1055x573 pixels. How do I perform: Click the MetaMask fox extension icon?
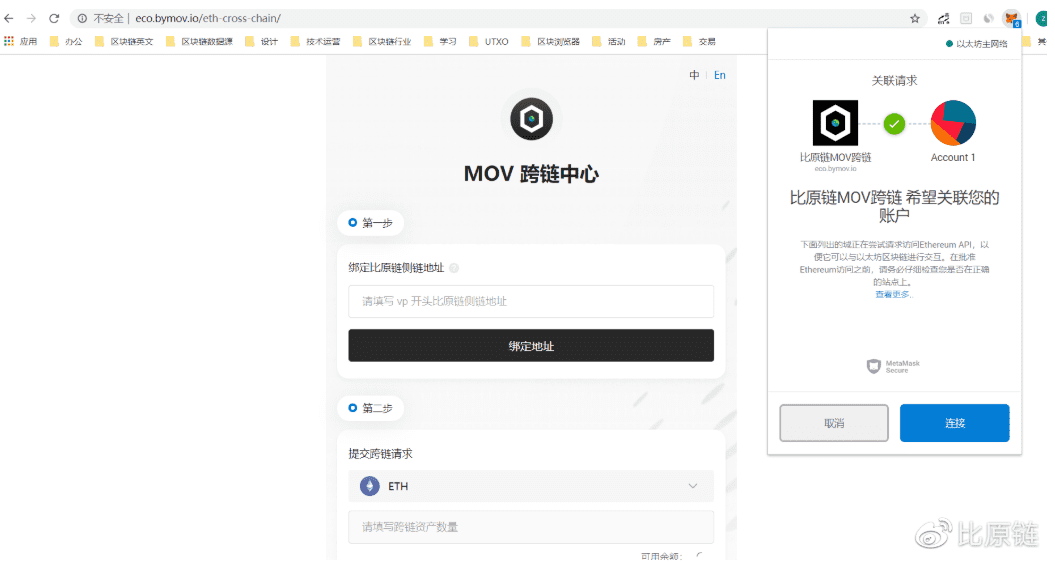(x=1011, y=19)
